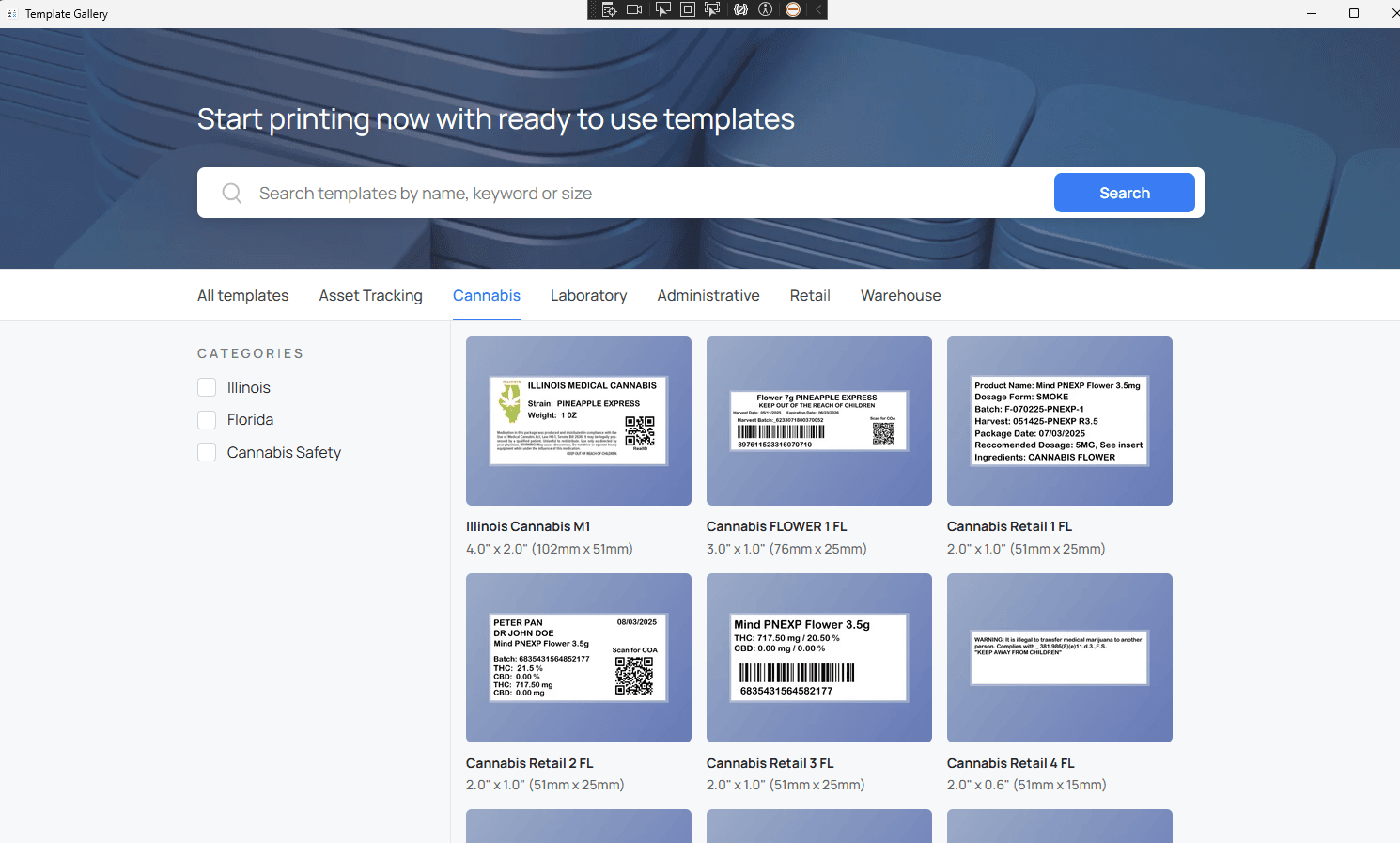The width and height of the screenshot is (1400, 843).
Task: Click the Cannabis Retail 3 FL thumbnail
Action: [818, 658]
